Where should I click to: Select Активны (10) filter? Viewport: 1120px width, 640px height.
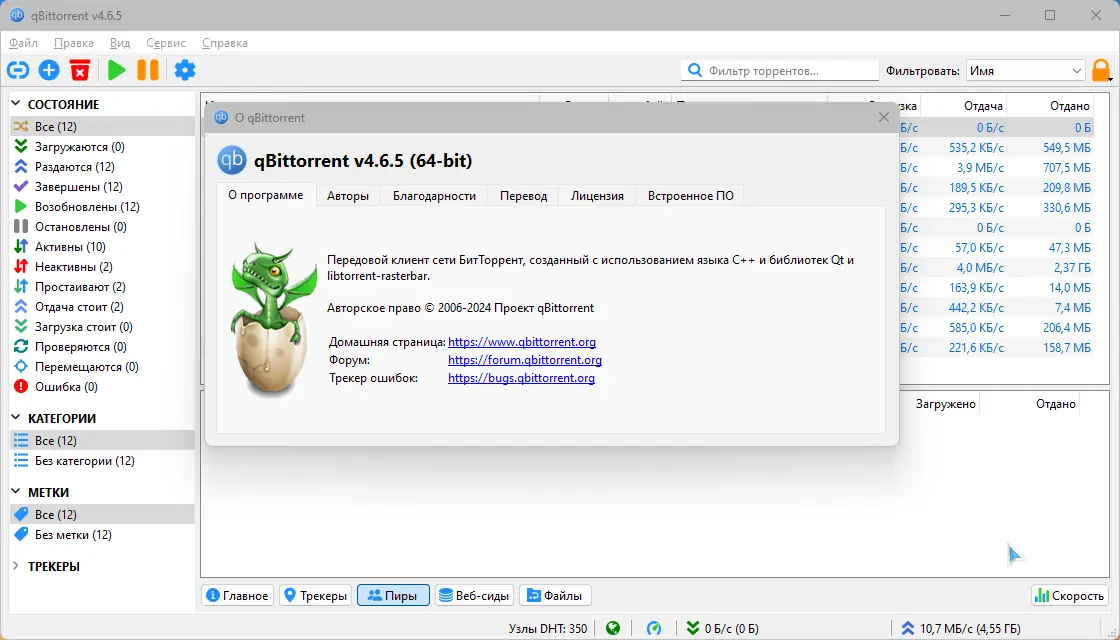click(102, 246)
